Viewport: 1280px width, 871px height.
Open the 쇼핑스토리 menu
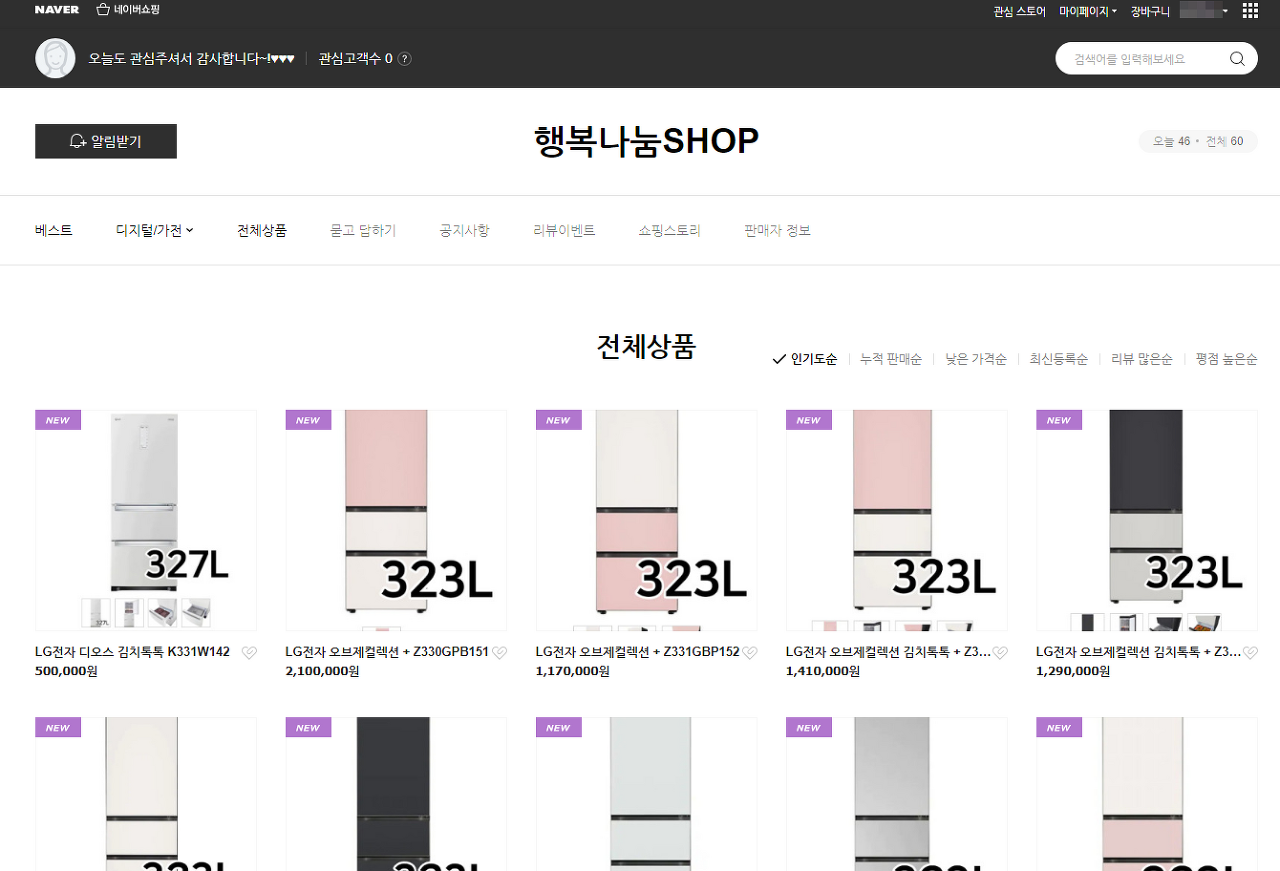click(669, 230)
